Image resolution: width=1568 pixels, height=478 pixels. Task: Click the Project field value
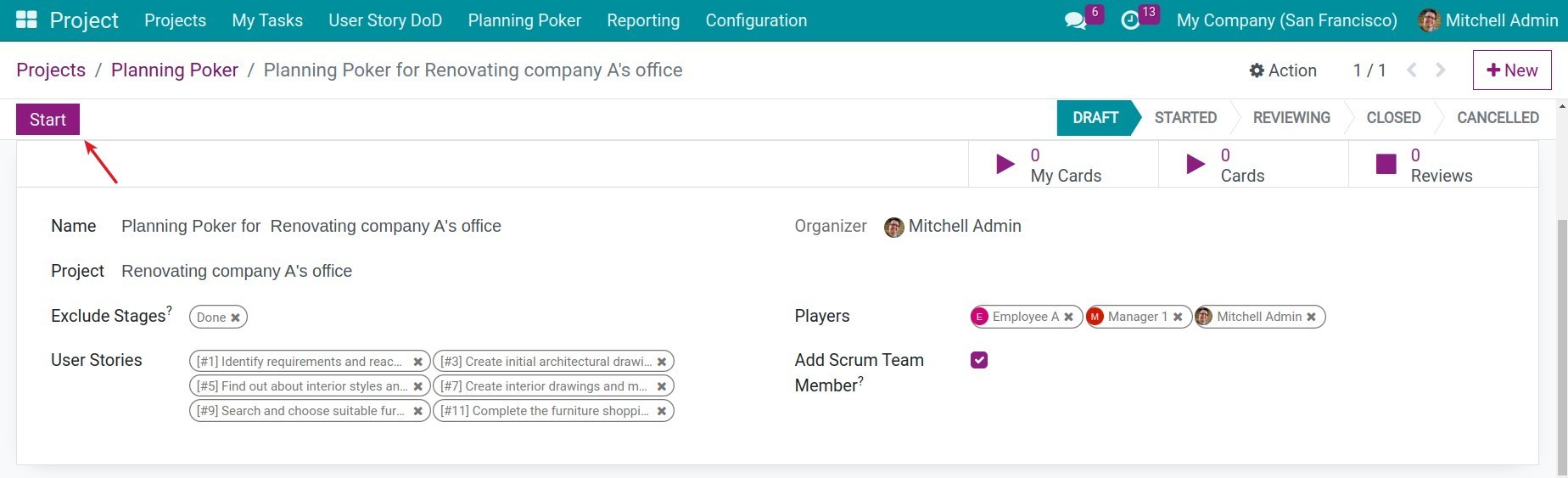click(237, 272)
